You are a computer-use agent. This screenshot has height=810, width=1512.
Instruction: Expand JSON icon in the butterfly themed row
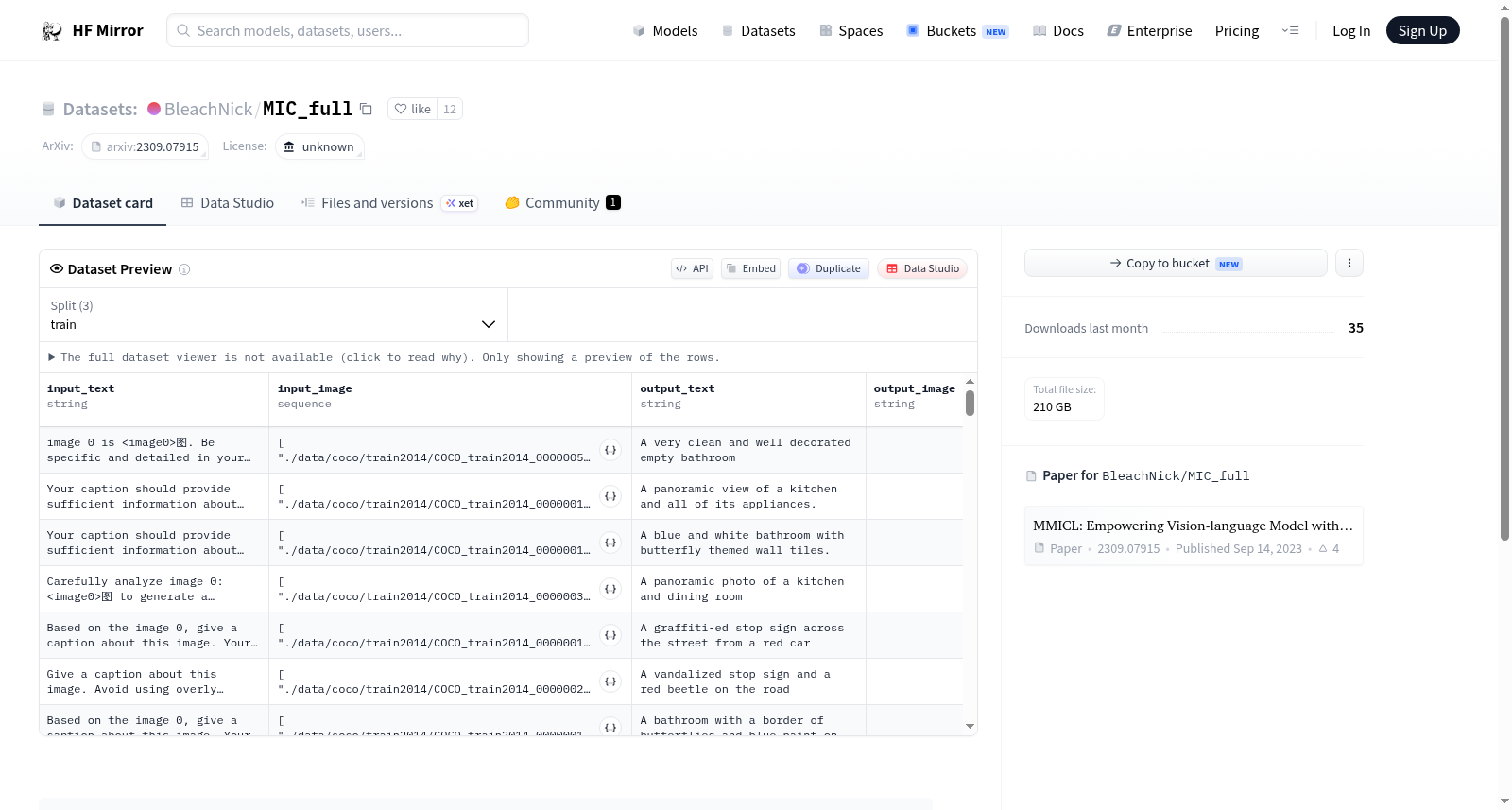pyautogui.click(x=610, y=543)
